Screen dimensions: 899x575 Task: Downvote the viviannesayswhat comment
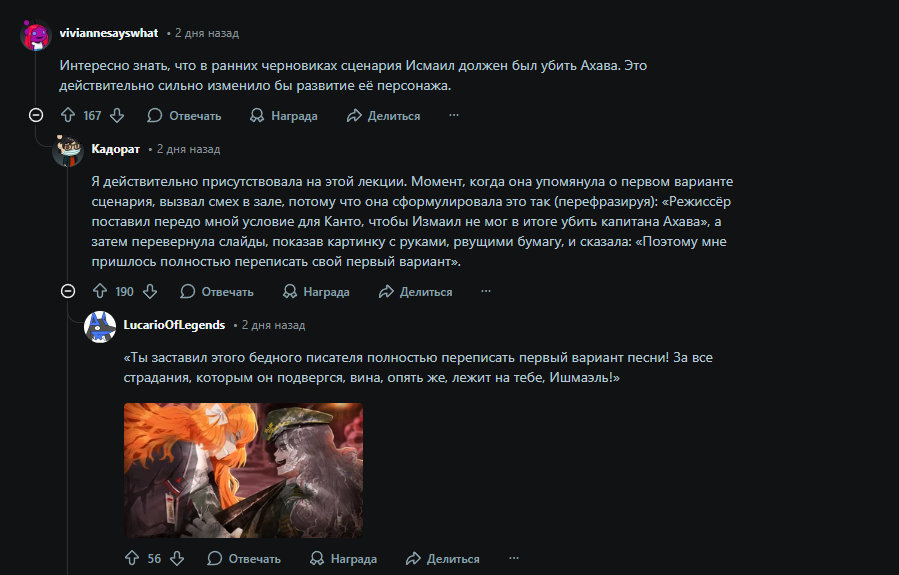117,116
